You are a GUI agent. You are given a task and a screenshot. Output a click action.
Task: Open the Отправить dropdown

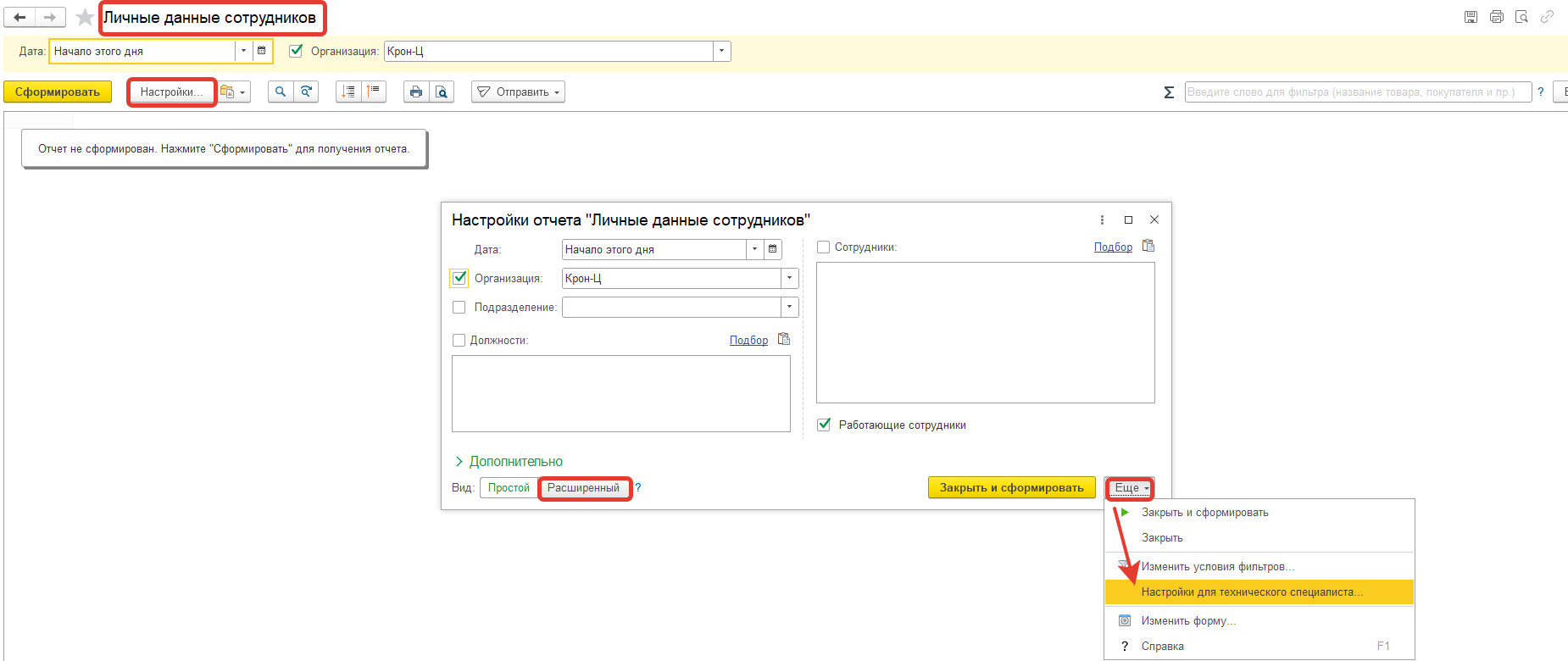tap(519, 92)
